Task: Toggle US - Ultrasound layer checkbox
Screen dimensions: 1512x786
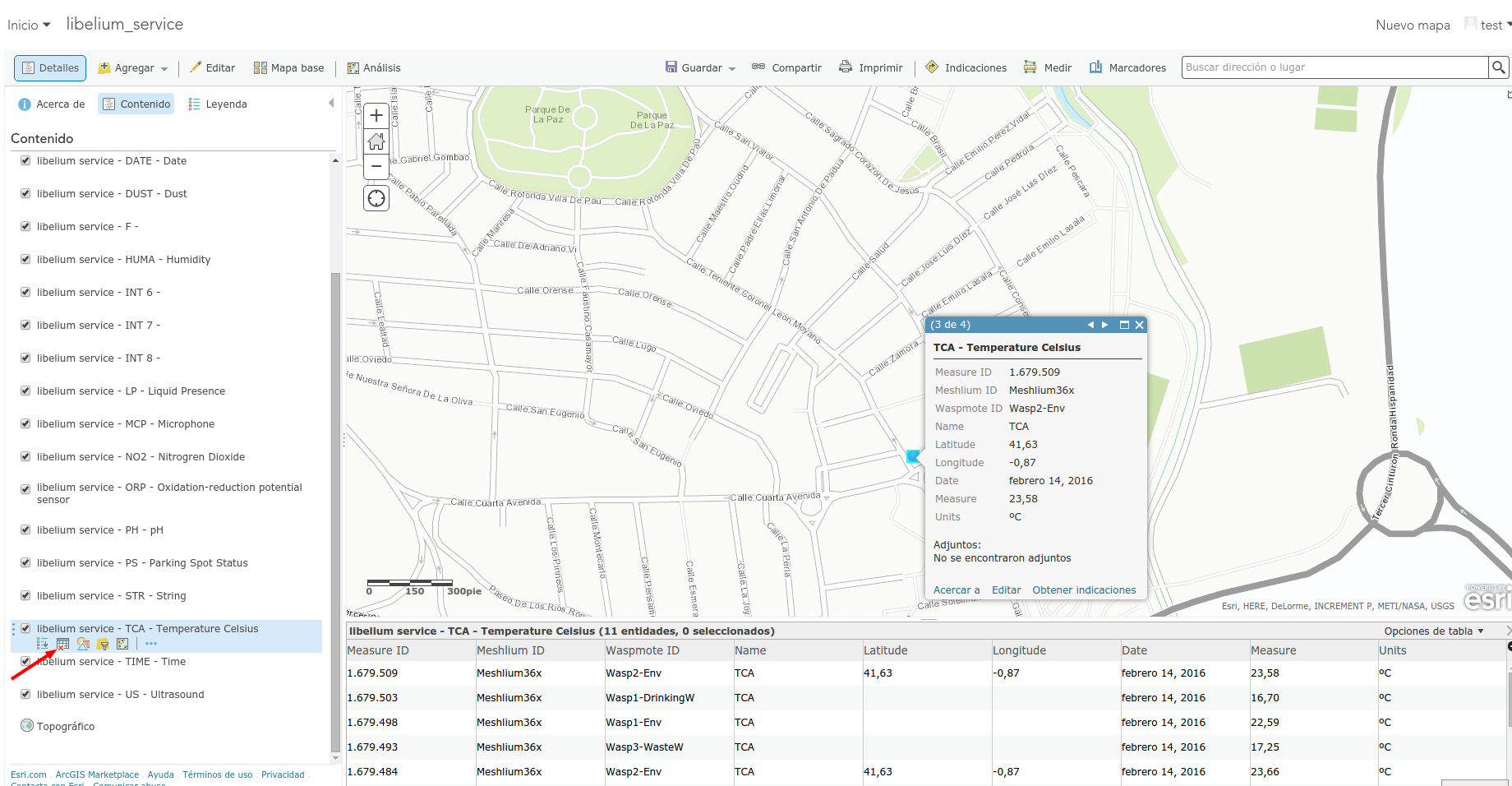Action: point(25,694)
